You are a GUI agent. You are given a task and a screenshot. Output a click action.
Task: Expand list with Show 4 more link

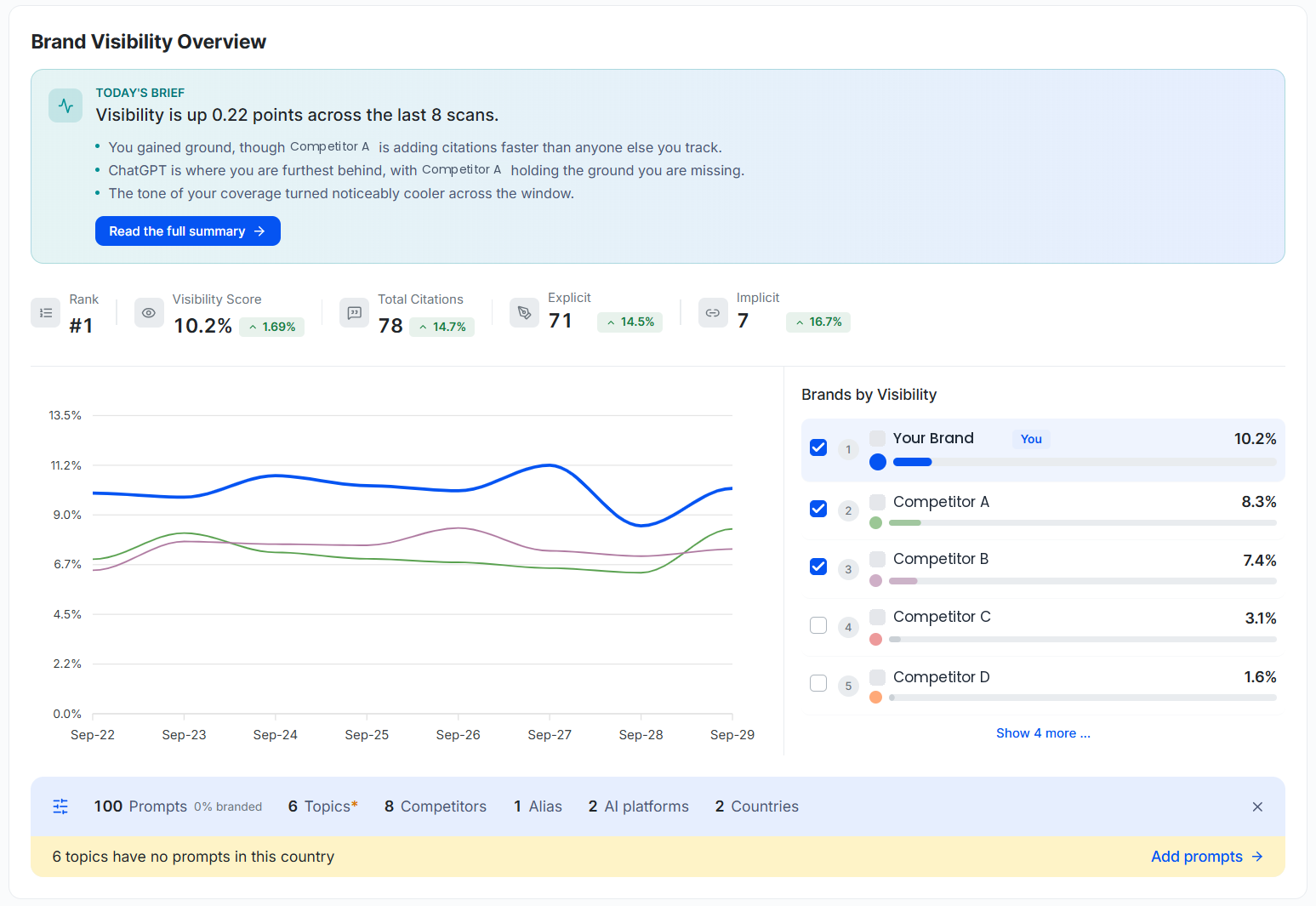[x=1043, y=733]
